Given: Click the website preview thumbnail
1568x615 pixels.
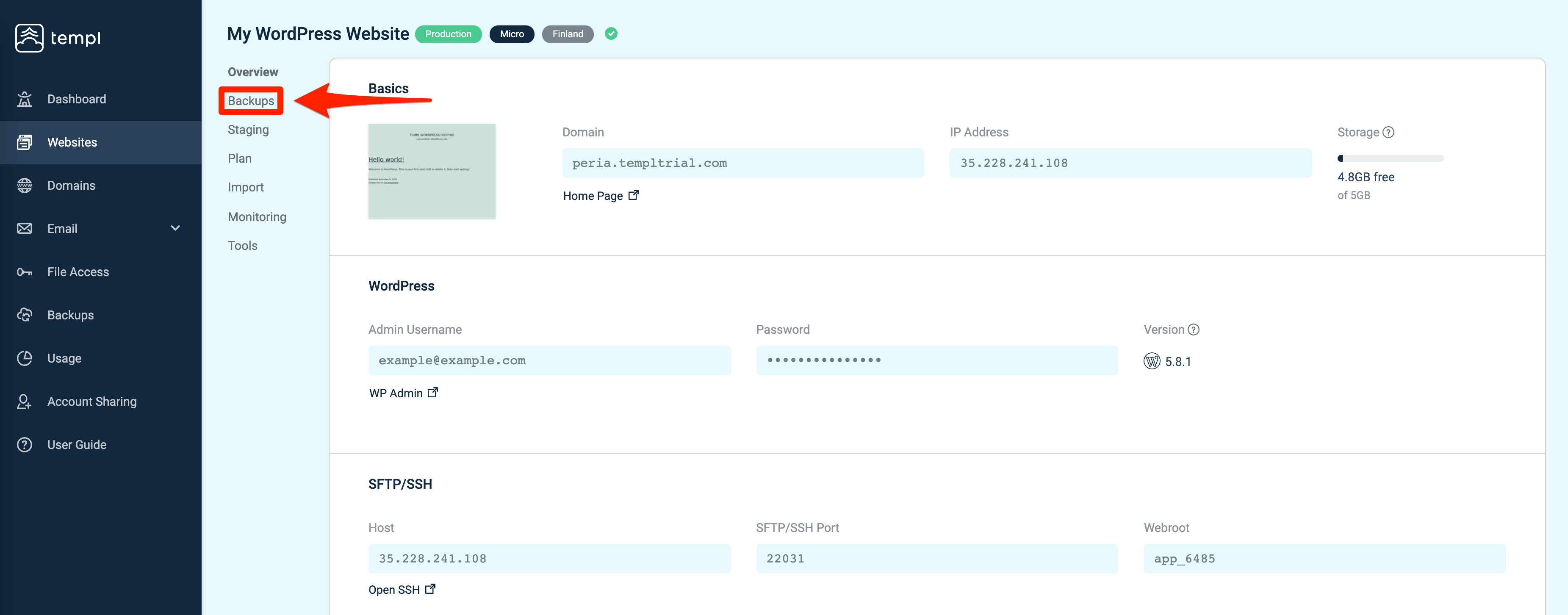Looking at the screenshot, I should coord(432,171).
